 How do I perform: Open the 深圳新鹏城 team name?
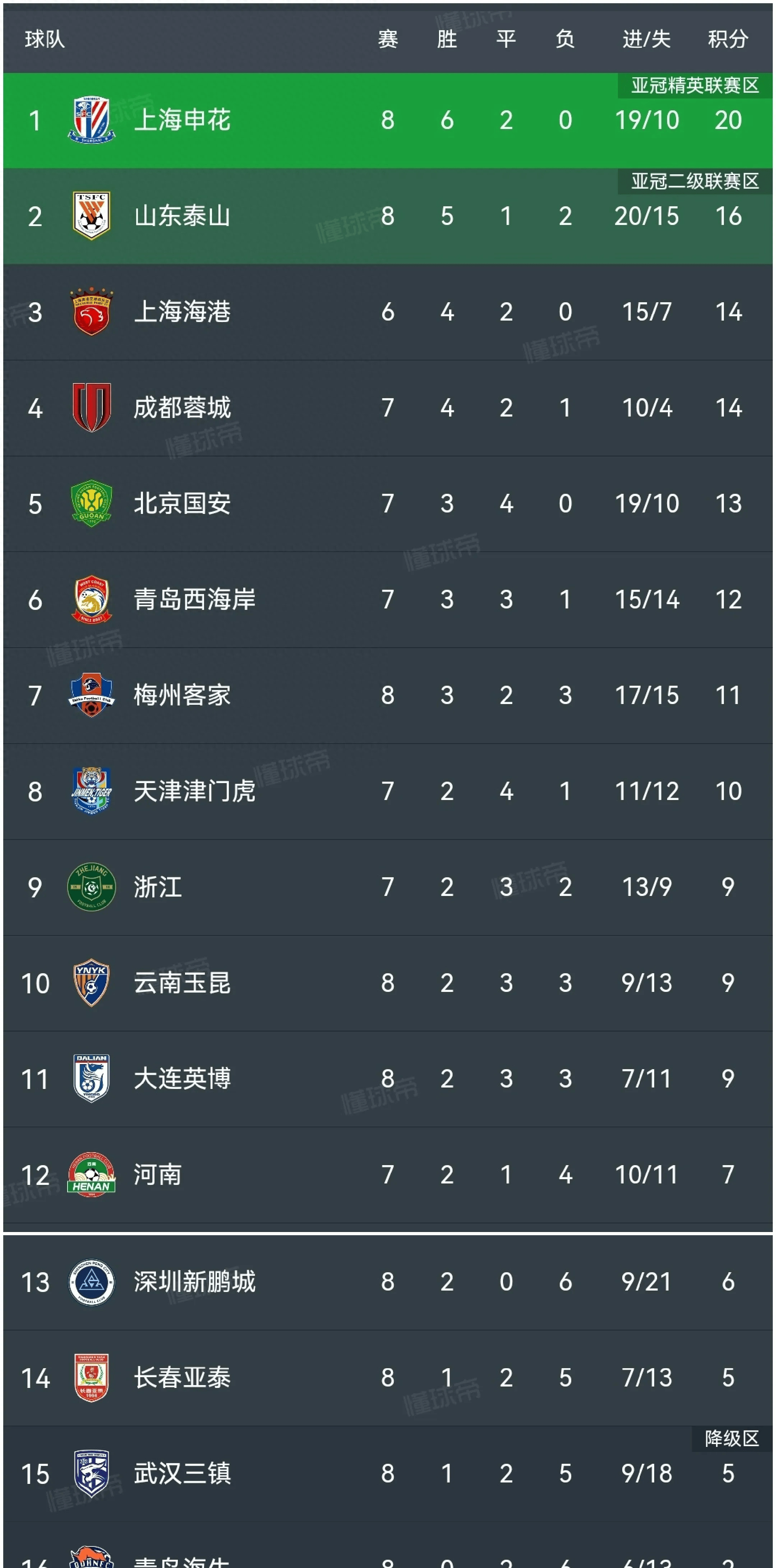[194, 1281]
